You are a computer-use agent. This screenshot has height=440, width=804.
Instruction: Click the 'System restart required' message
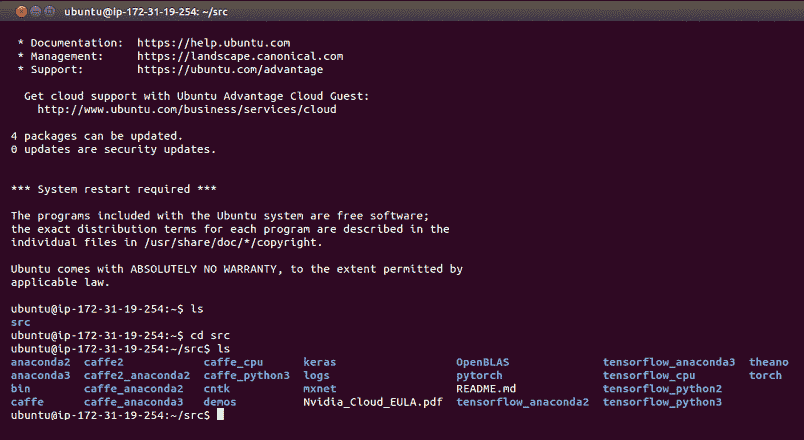[x=113, y=190]
